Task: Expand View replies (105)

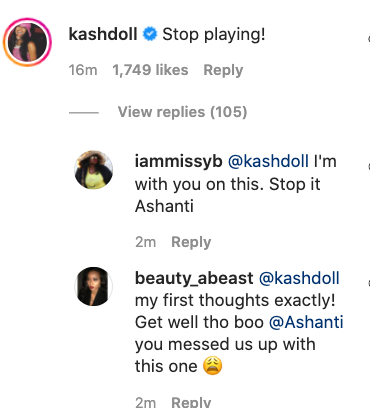Action: click(182, 112)
